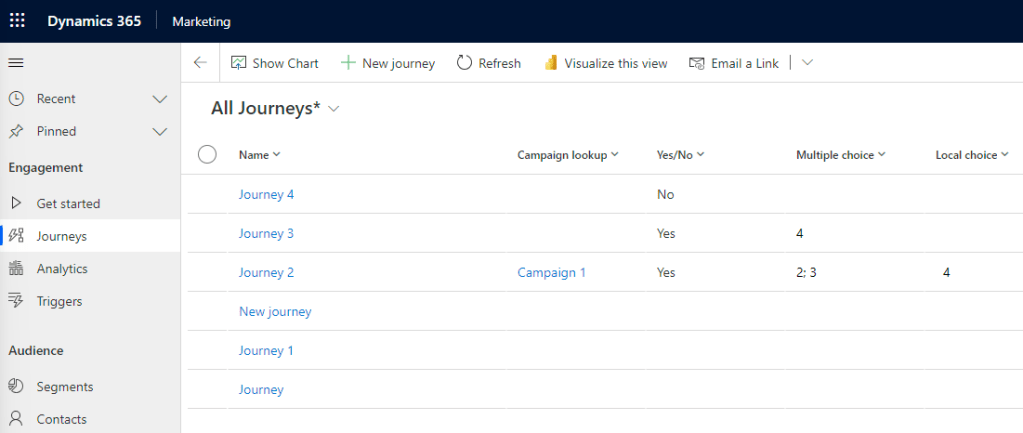The width and height of the screenshot is (1023, 433).
Task: Click Local choice '4' in Journey 2 row
Action: [x=946, y=273]
